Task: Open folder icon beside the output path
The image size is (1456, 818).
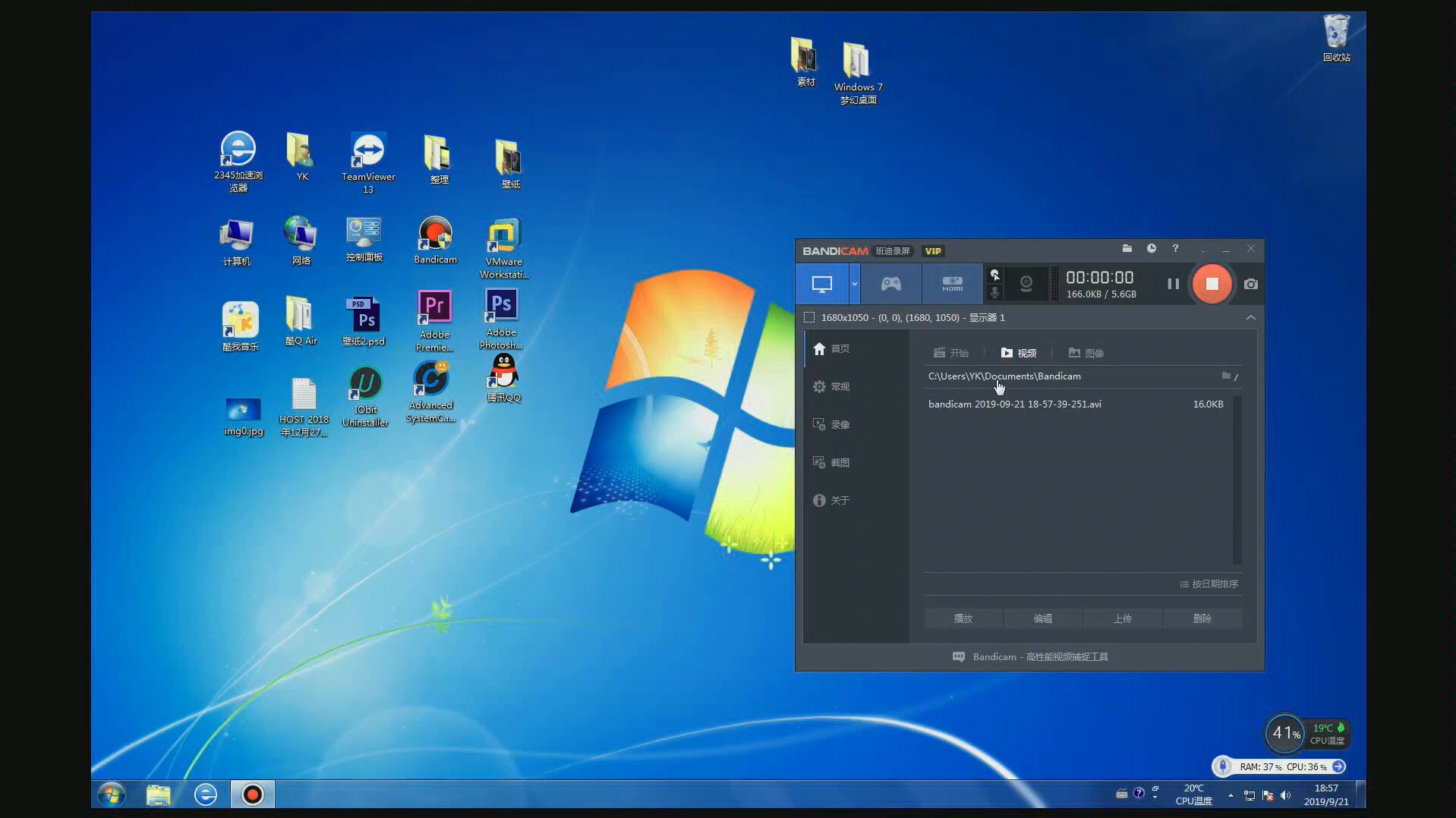Action: pyautogui.click(x=1226, y=376)
